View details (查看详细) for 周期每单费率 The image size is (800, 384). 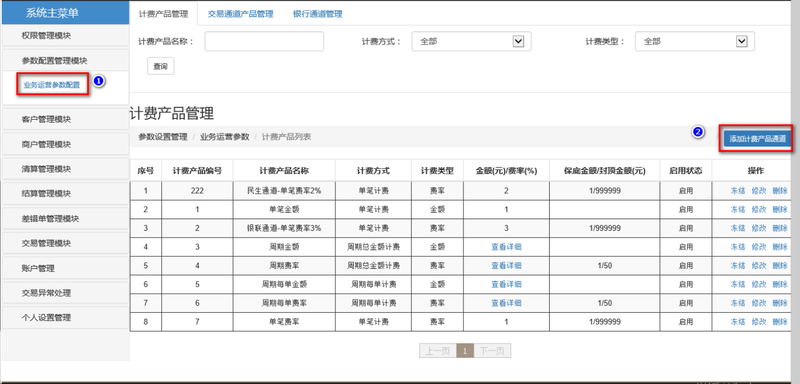click(506, 303)
